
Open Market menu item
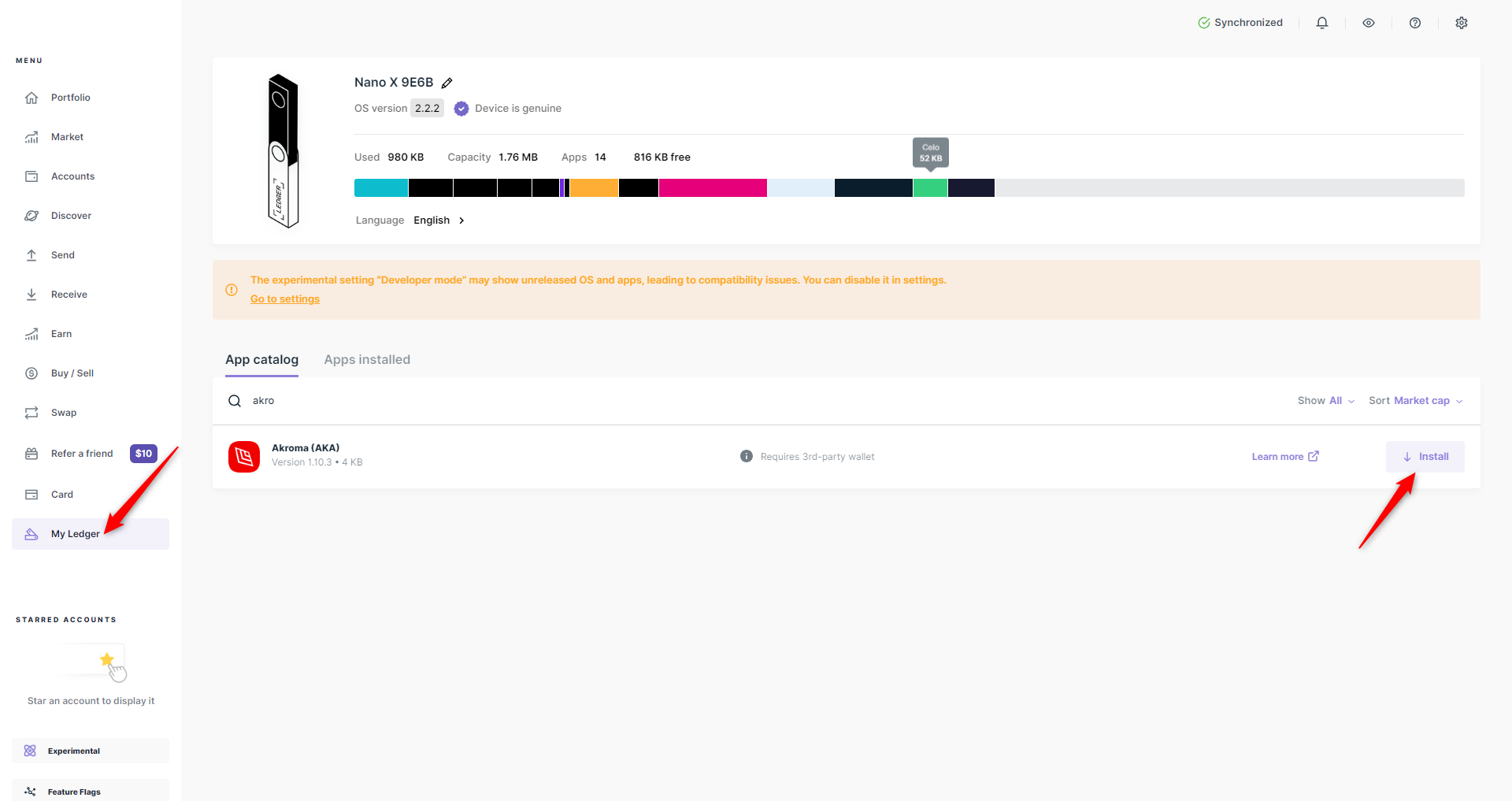tap(91, 137)
